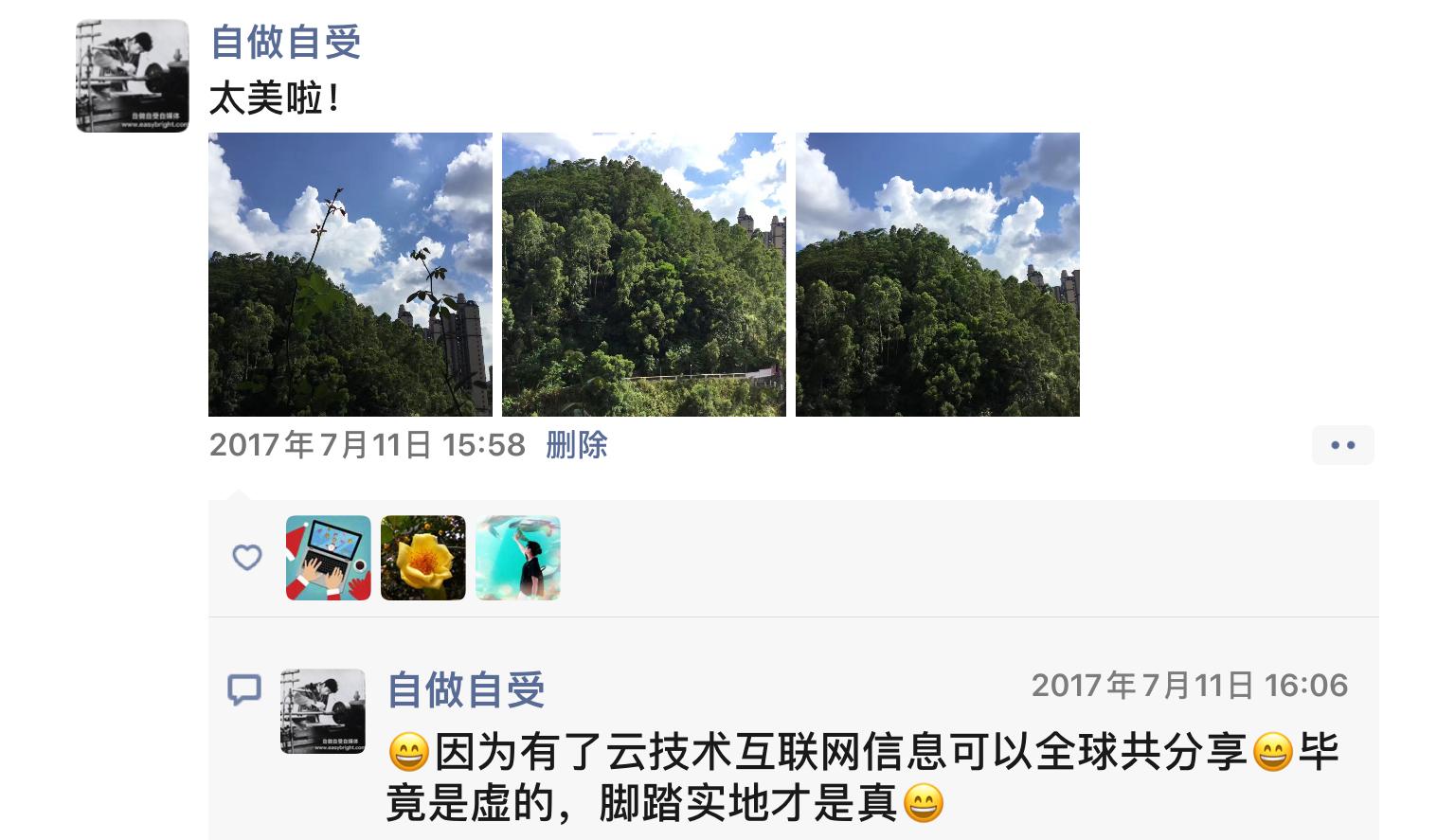Open liker avatar showing laptop and hands
Viewport: 1455px width, 840px height.
(x=329, y=558)
